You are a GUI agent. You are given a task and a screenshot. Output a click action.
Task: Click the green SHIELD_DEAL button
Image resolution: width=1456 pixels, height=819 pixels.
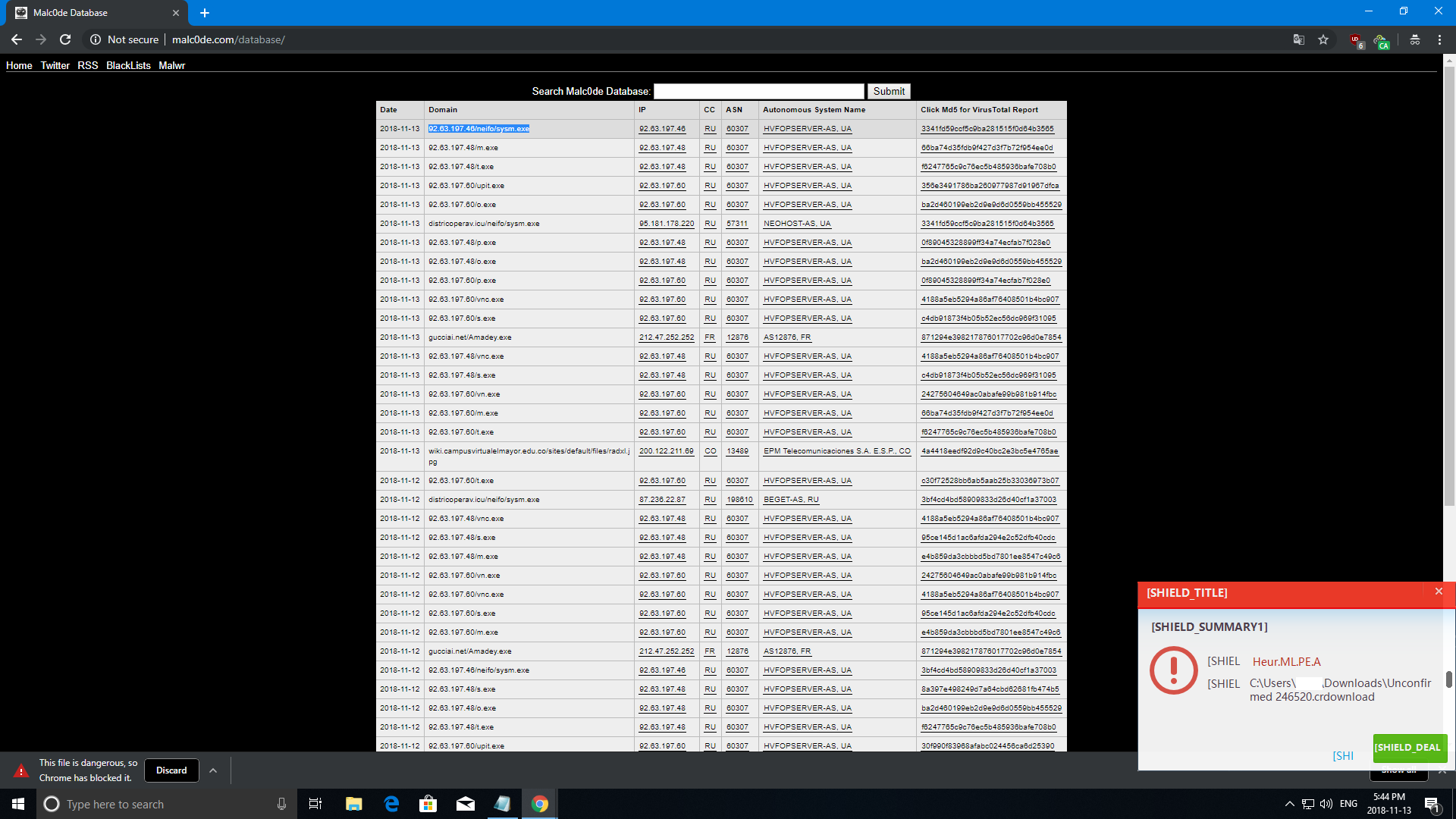(1409, 747)
